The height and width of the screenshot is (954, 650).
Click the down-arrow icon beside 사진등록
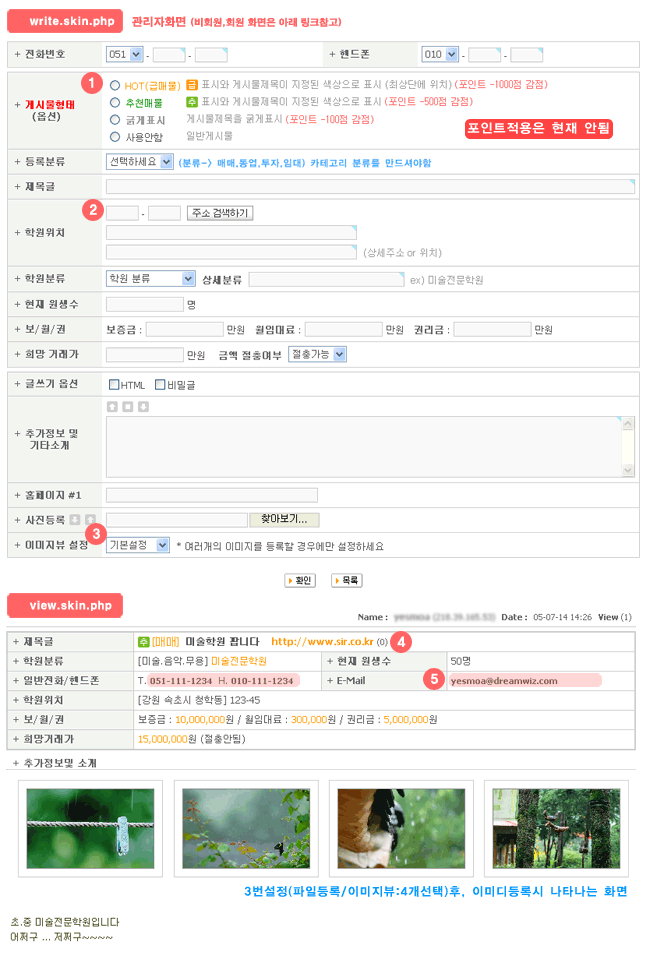tap(75, 520)
